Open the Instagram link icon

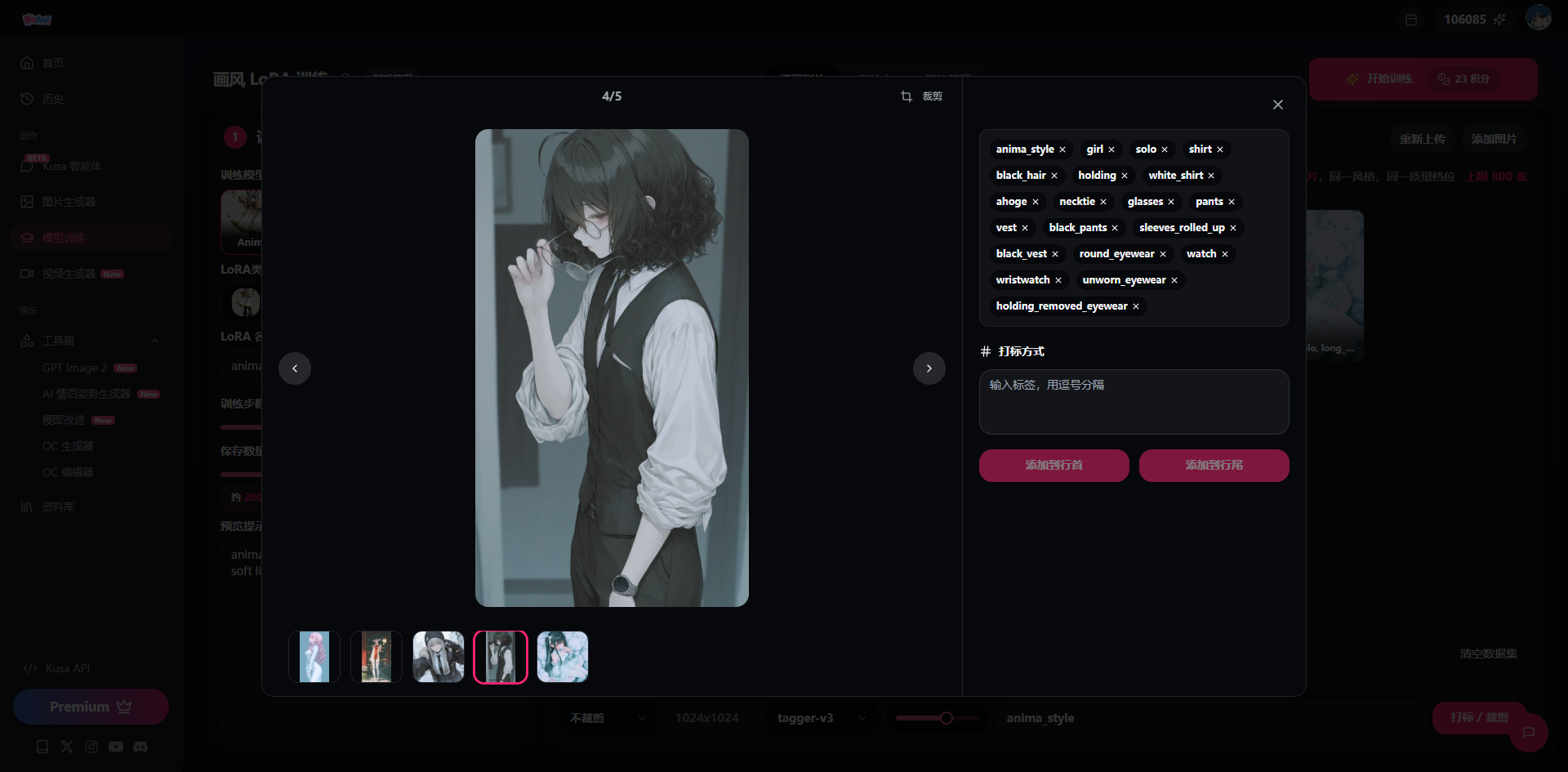tap(91, 747)
